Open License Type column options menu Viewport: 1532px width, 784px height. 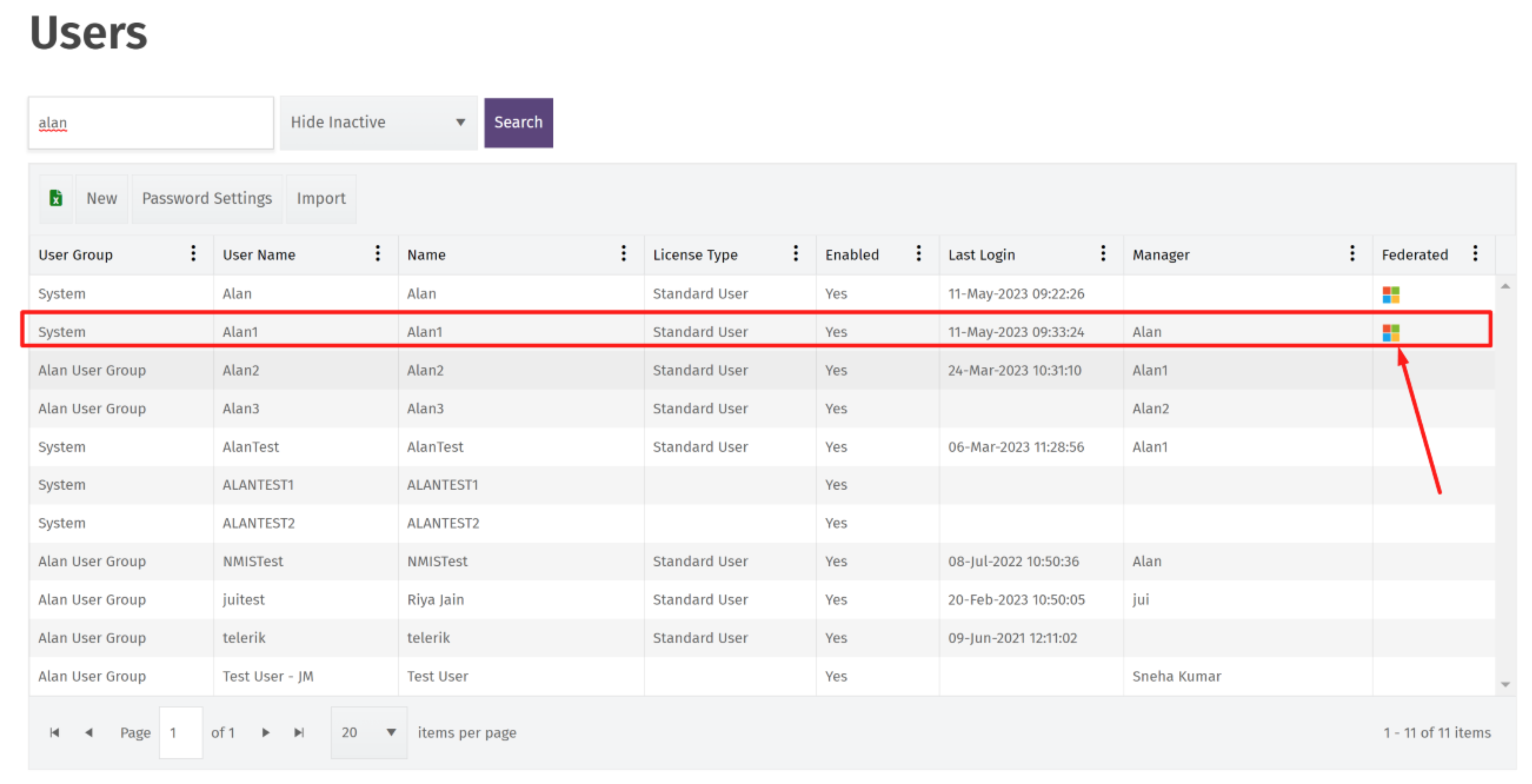(796, 254)
